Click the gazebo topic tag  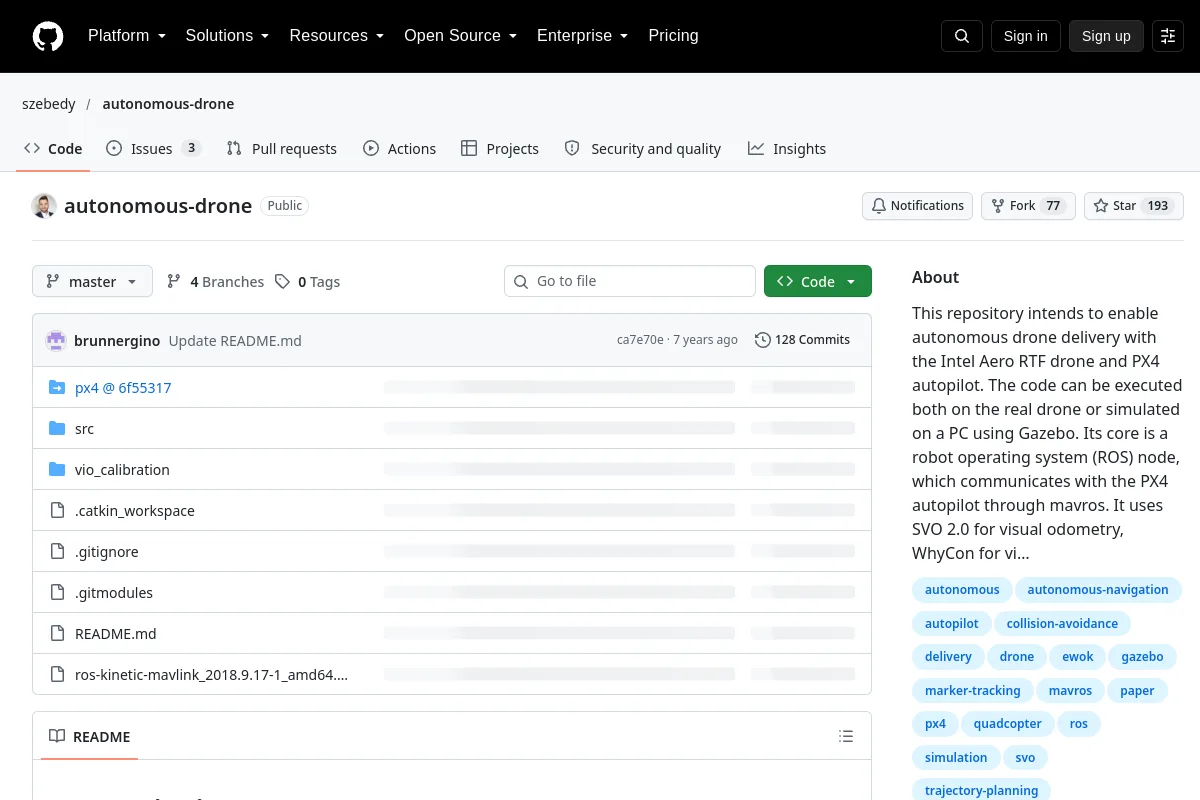click(x=1142, y=657)
